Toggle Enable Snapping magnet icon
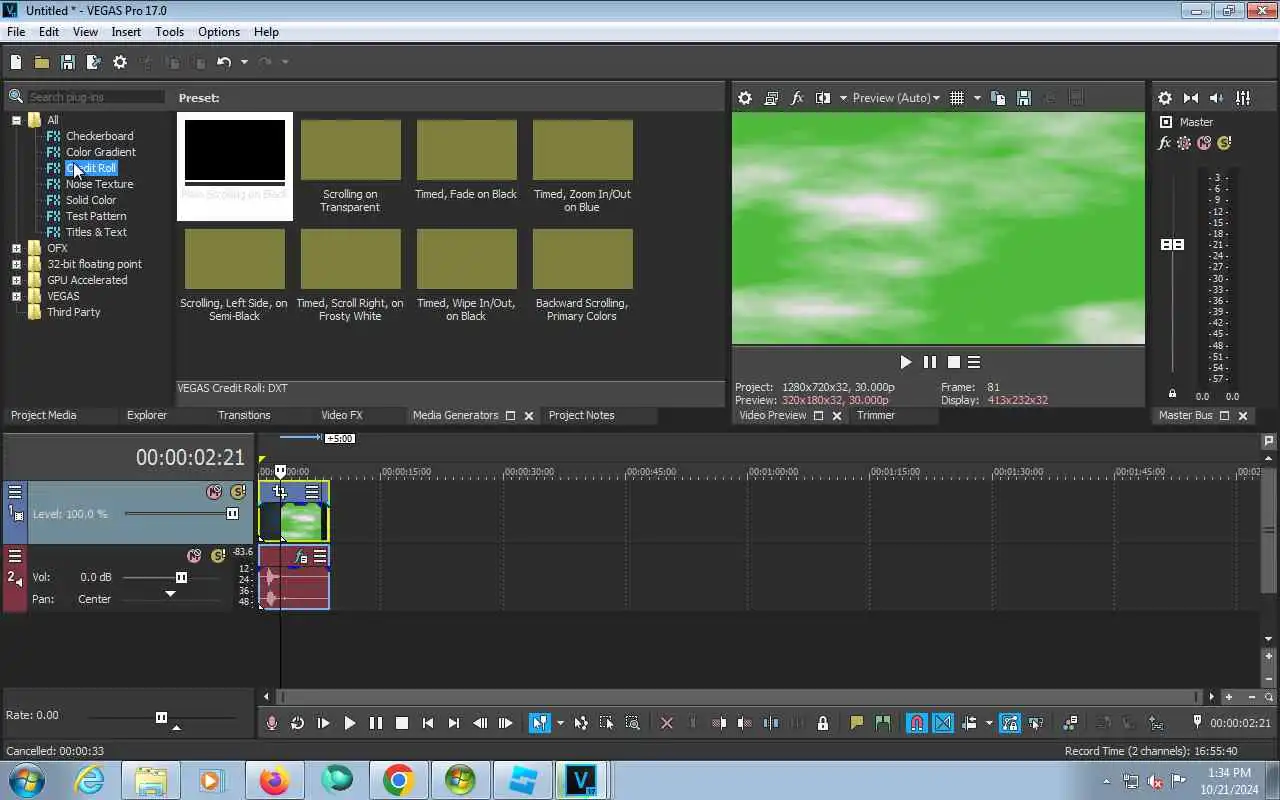Viewport: 1280px width, 800px height. coord(917,723)
